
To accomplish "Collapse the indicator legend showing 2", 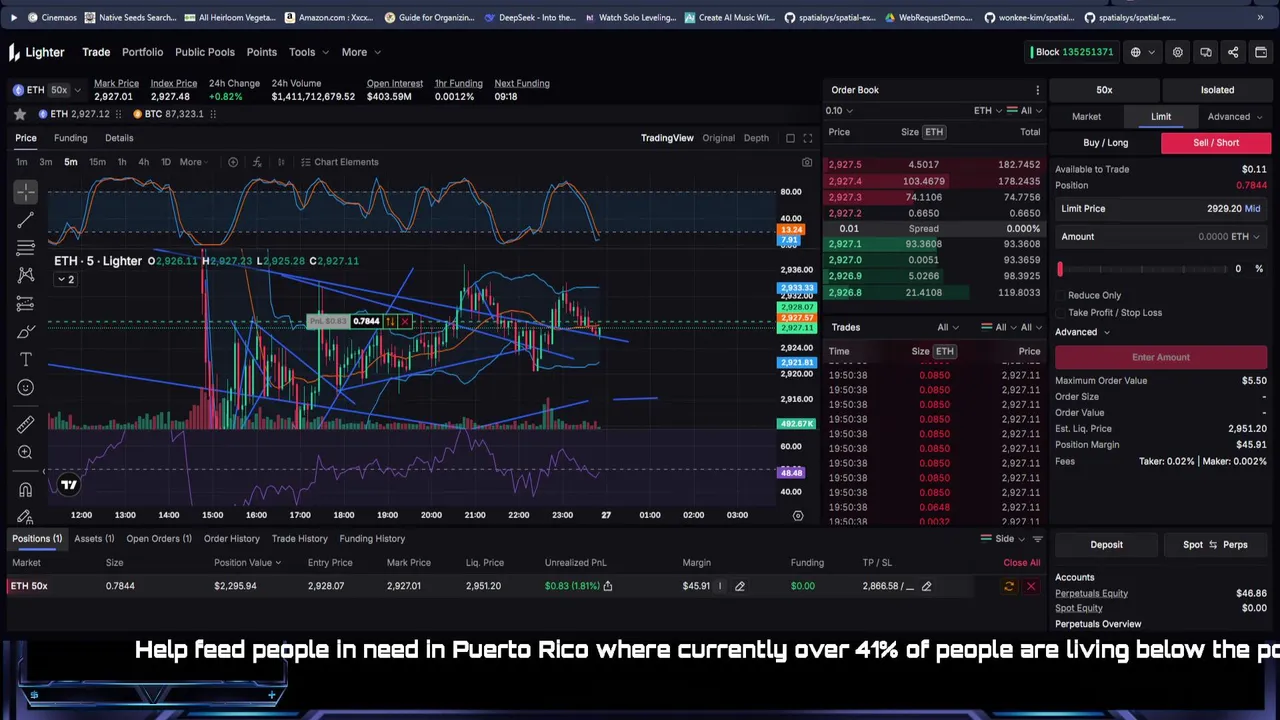I will (x=64, y=279).
